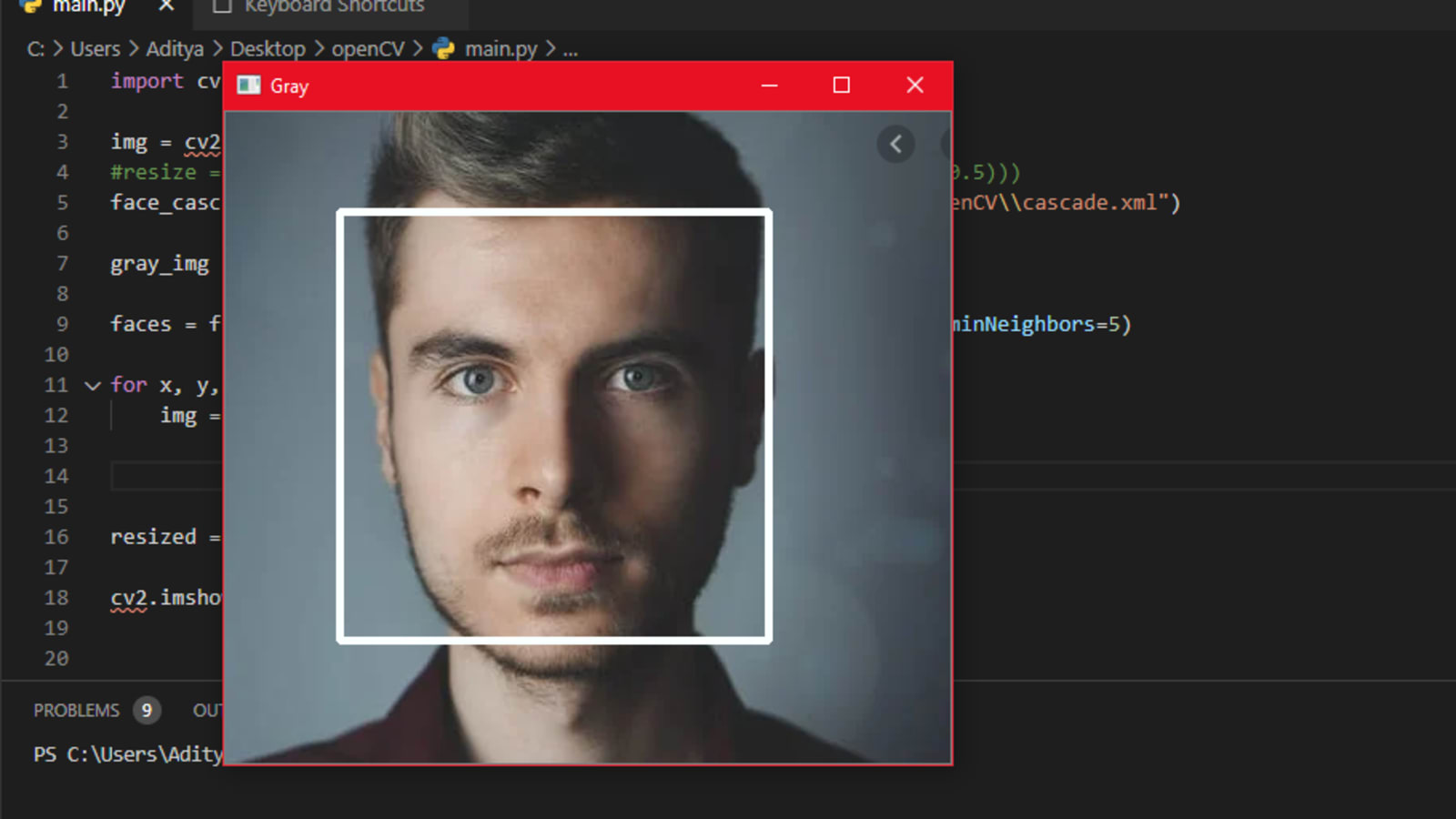Minimize the Gray image window
This screenshot has width=1456, height=819.
pos(769,86)
